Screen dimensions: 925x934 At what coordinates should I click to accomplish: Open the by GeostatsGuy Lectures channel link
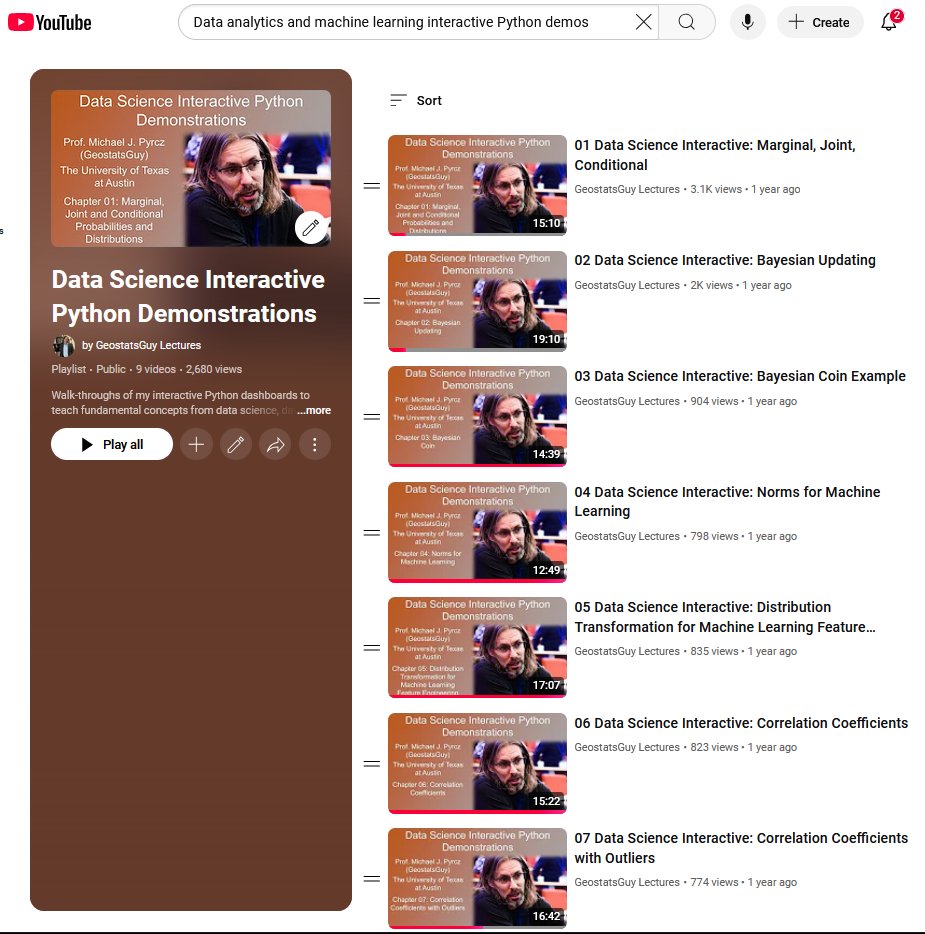[141, 345]
